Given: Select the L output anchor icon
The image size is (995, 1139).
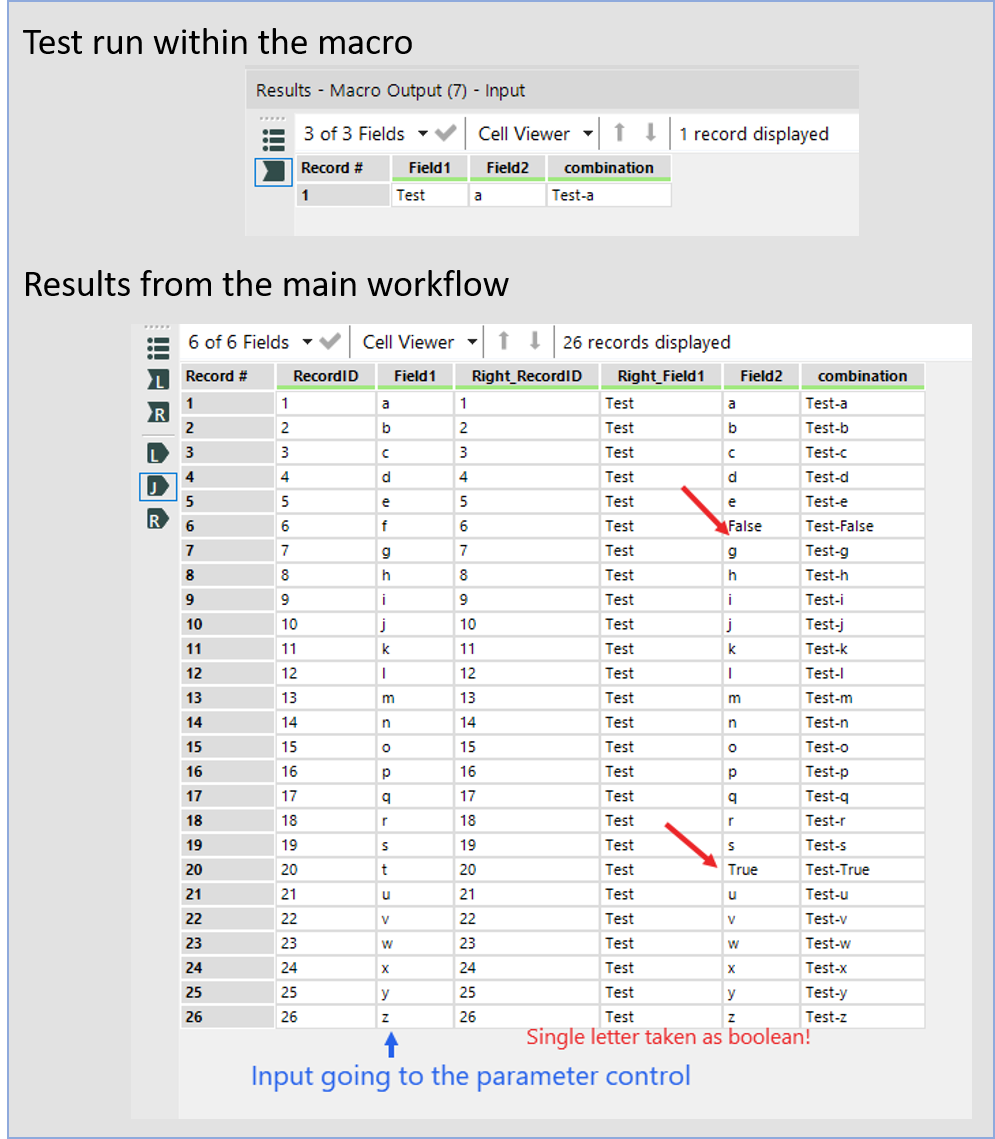Looking at the screenshot, I should (158, 454).
